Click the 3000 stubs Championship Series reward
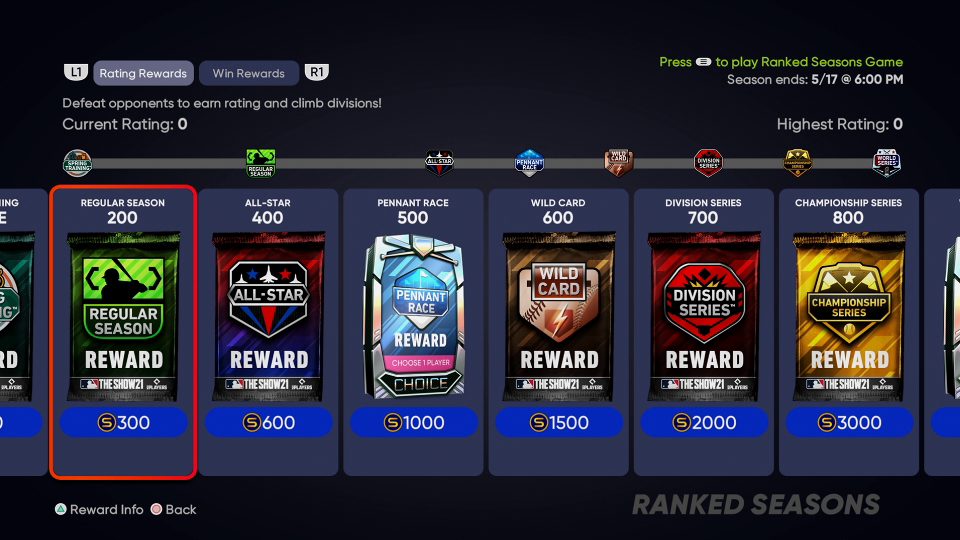The image size is (960, 540). 849,422
